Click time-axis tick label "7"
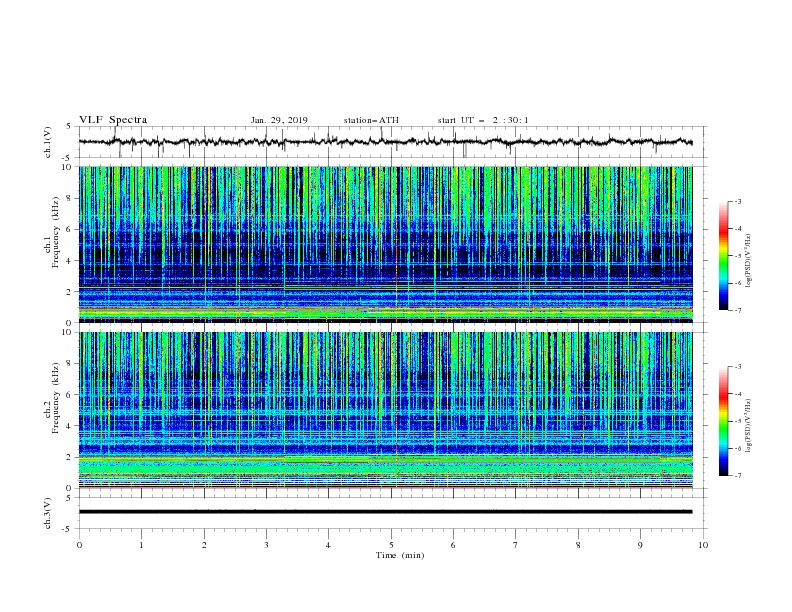This screenshot has height=612, width=792. 516,545
